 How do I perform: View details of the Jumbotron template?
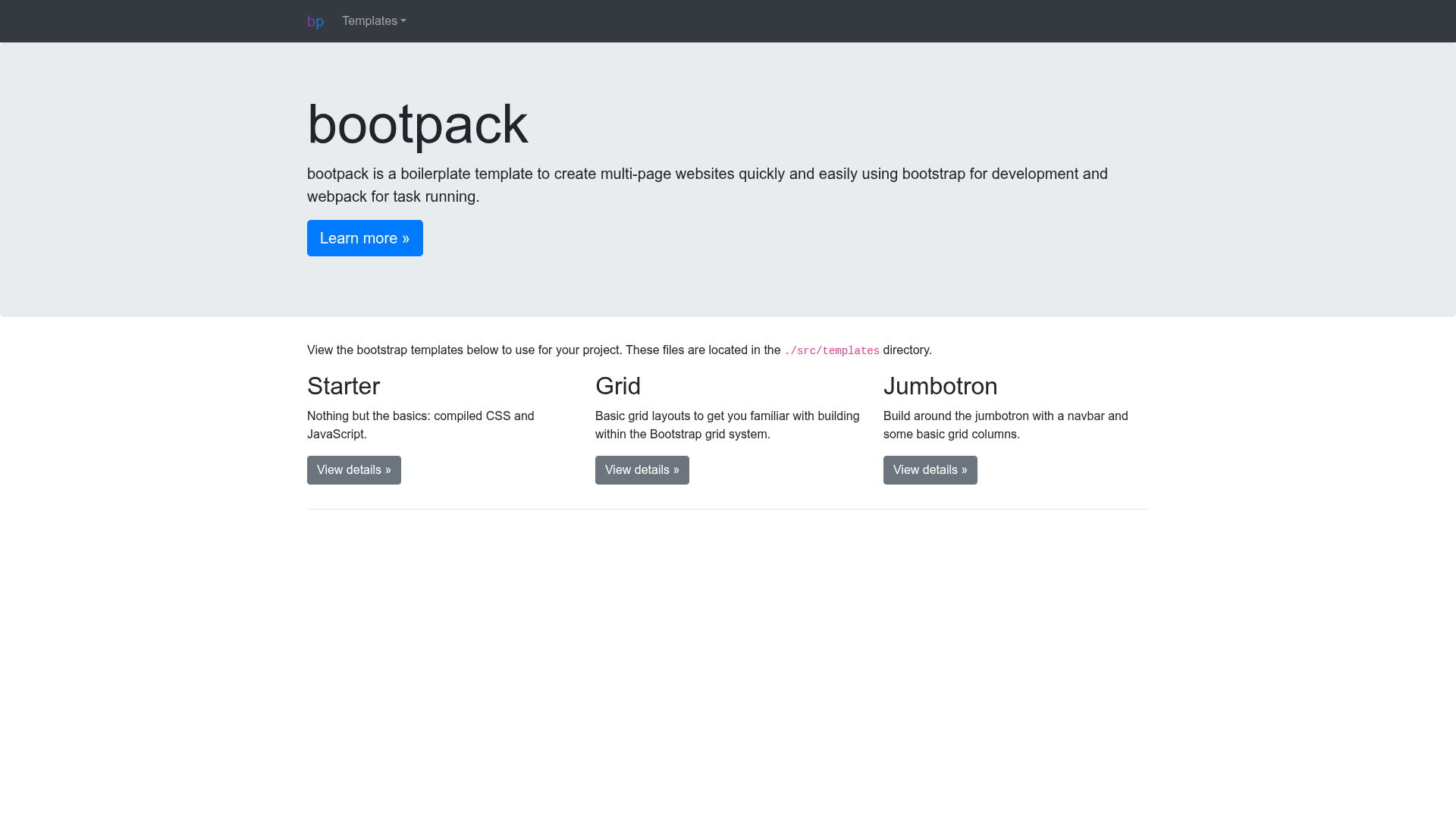[x=930, y=470]
